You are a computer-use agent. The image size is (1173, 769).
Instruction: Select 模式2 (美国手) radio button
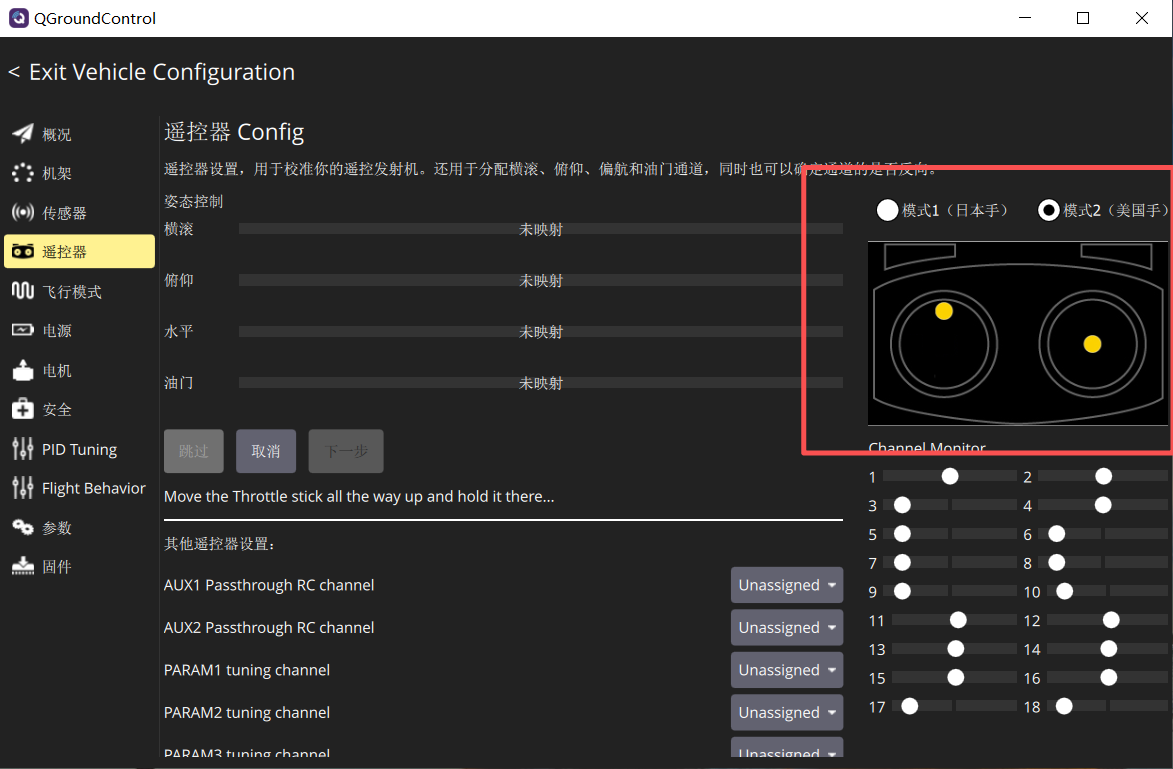pyautogui.click(x=1049, y=210)
